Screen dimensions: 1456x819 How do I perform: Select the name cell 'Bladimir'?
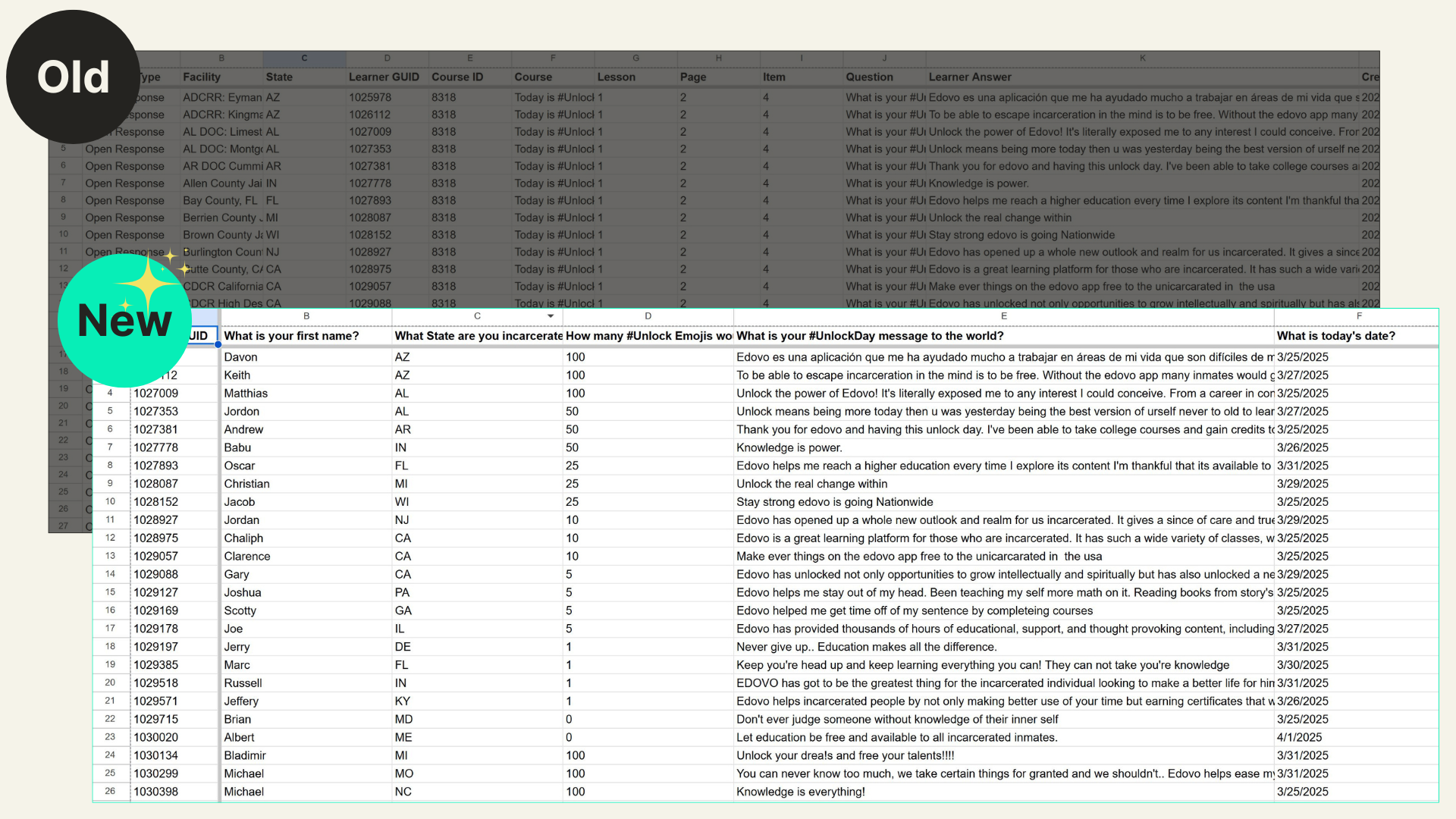[306, 756]
